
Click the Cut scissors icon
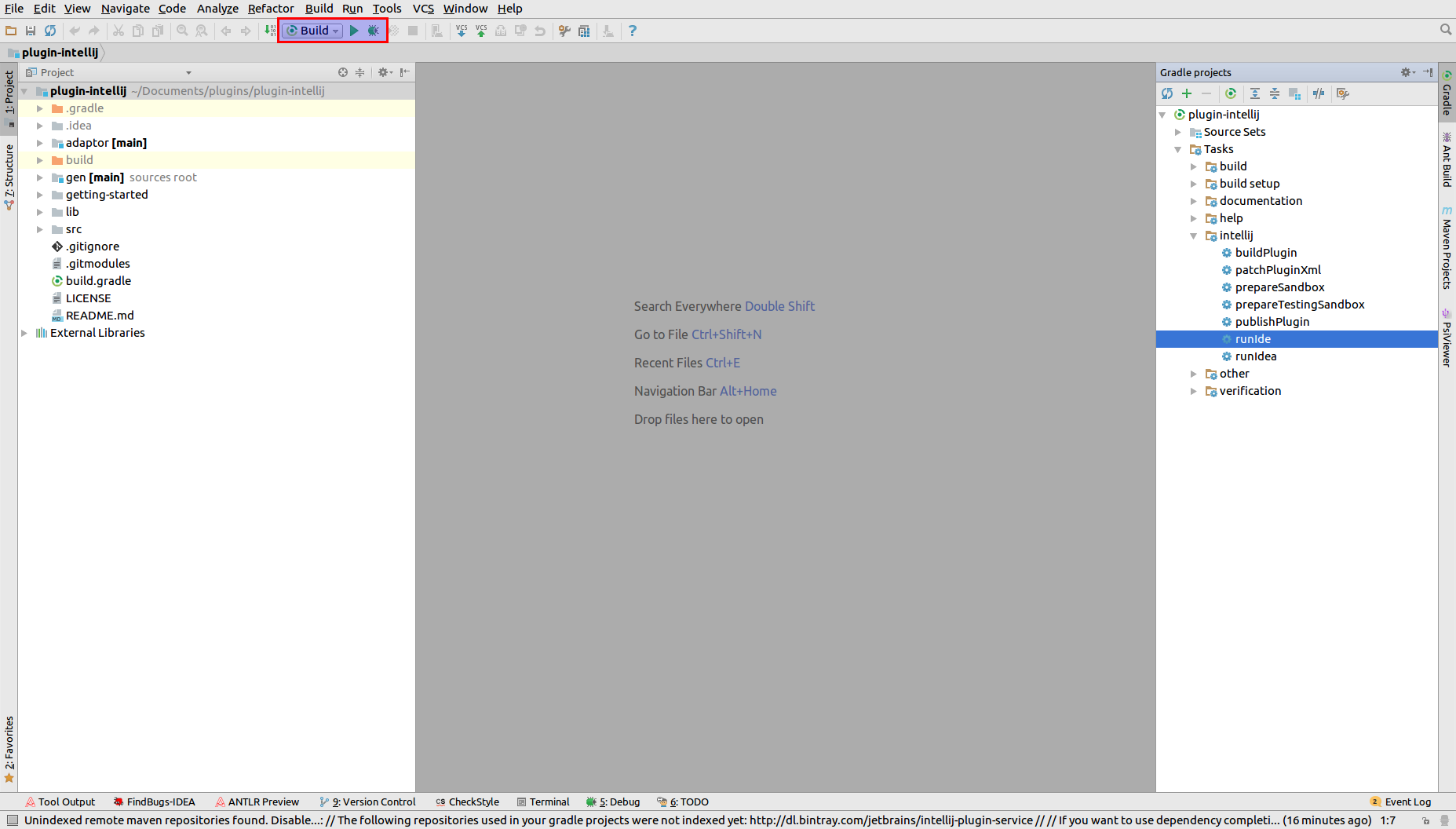point(119,31)
